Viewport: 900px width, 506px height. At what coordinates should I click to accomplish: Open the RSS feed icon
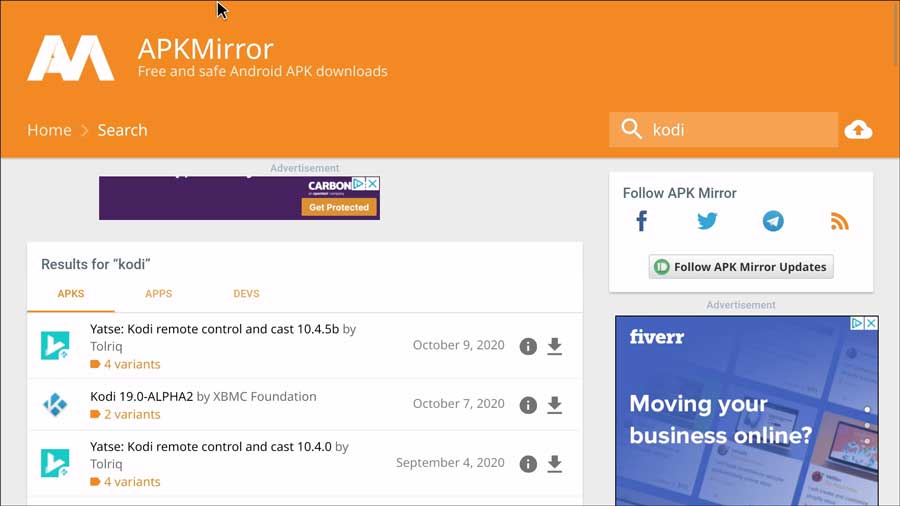point(839,221)
